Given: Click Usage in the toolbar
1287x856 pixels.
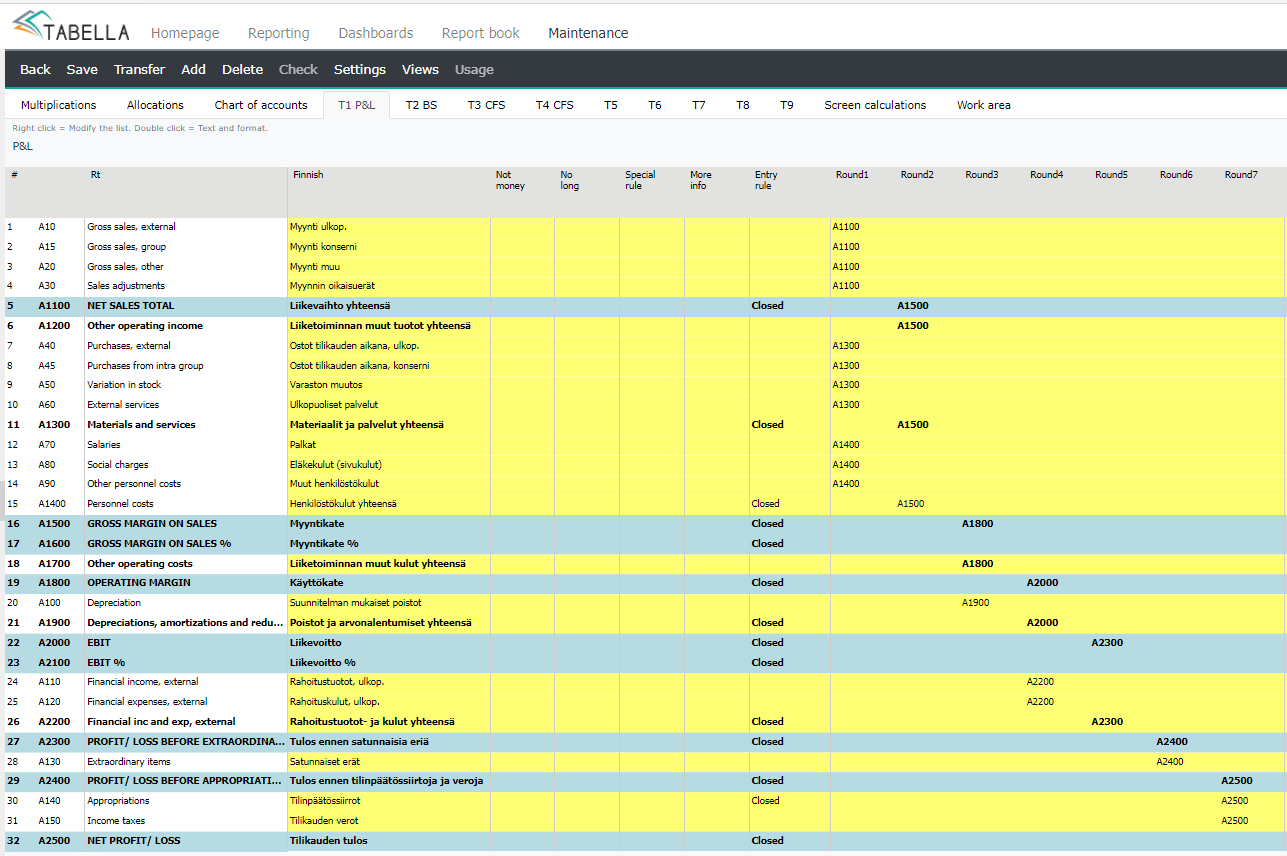Looking at the screenshot, I should click(x=474, y=69).
